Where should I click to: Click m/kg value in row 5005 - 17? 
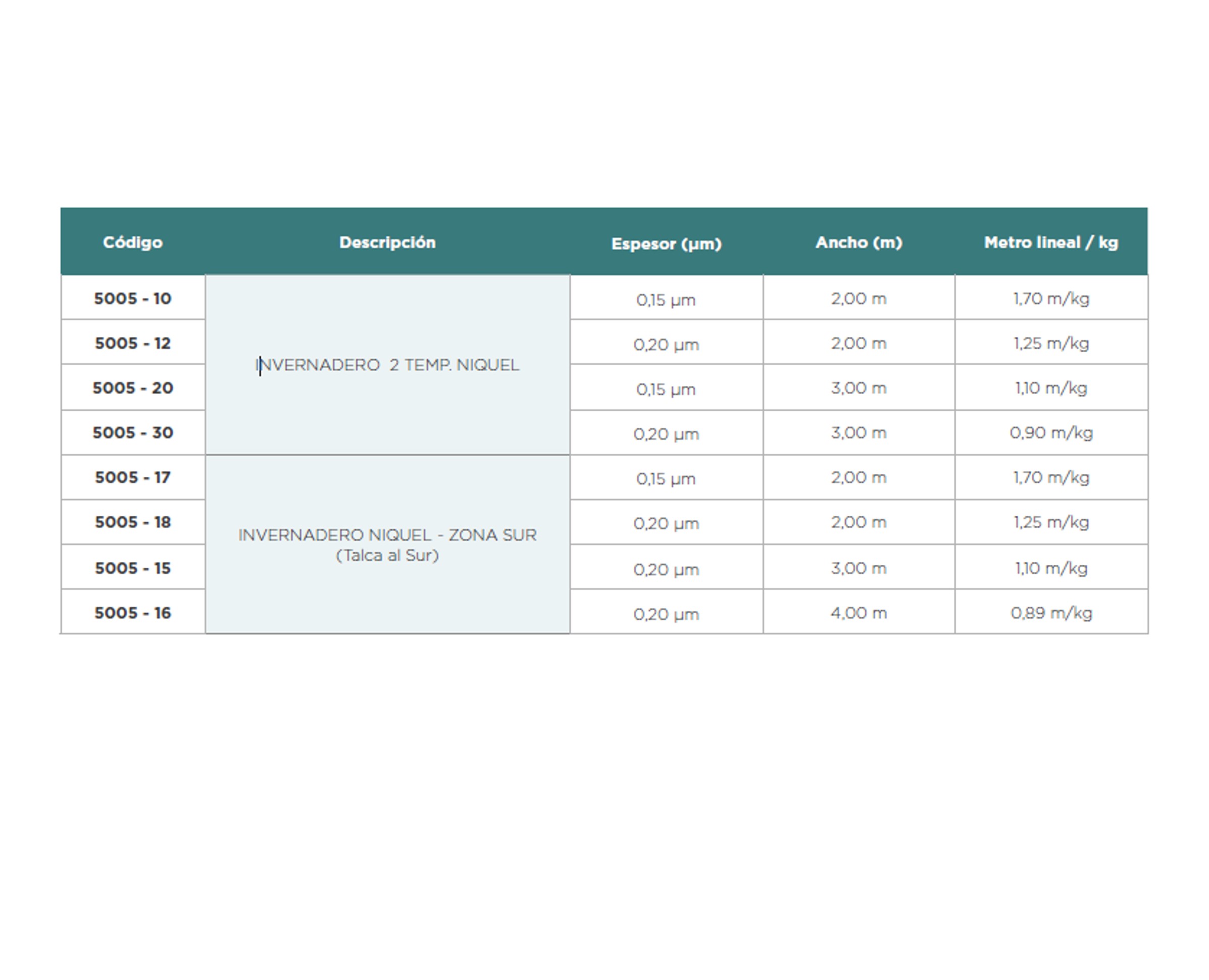coord(1051,477)
